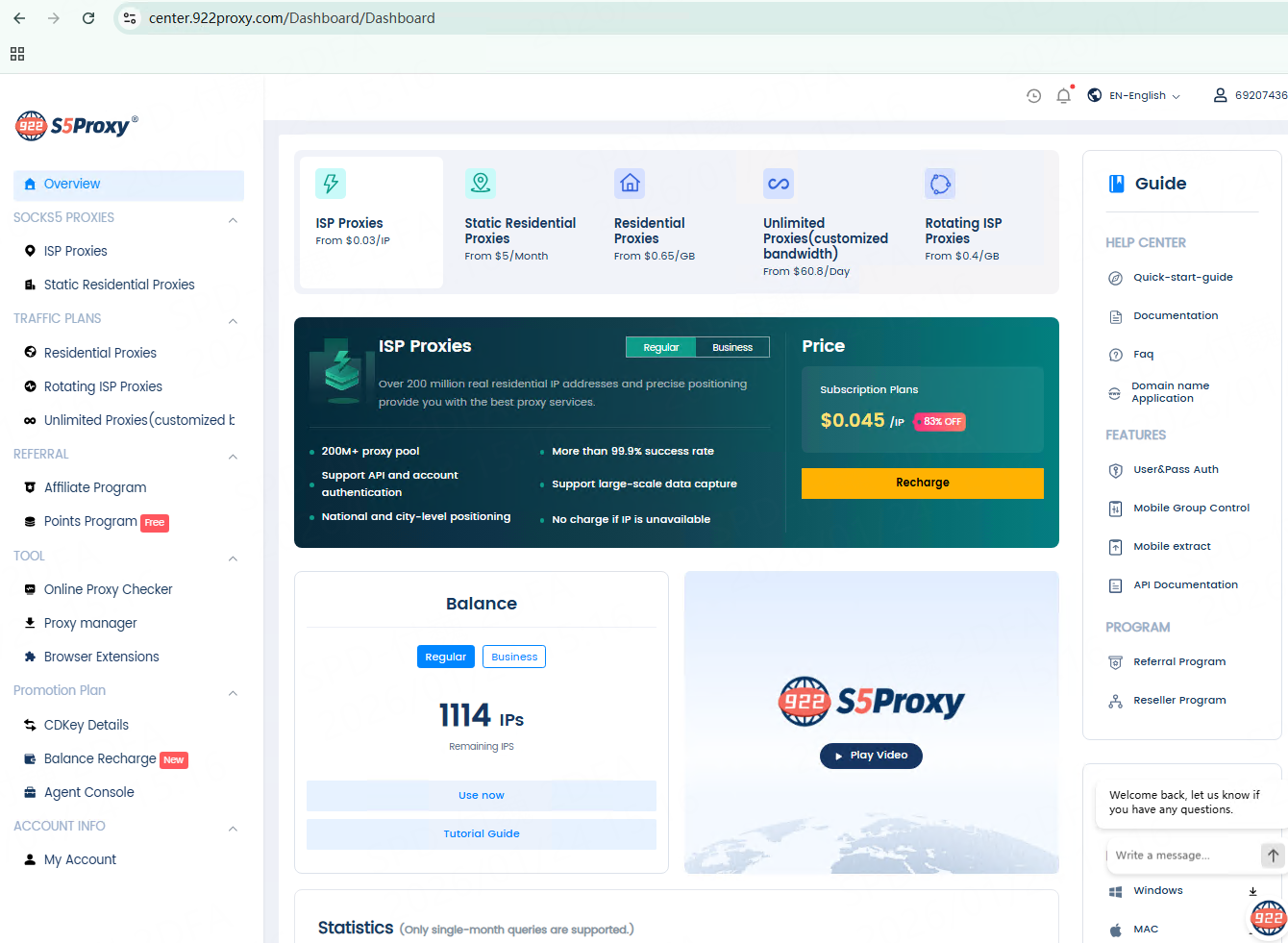Open the notifications bell icon

1063,95
